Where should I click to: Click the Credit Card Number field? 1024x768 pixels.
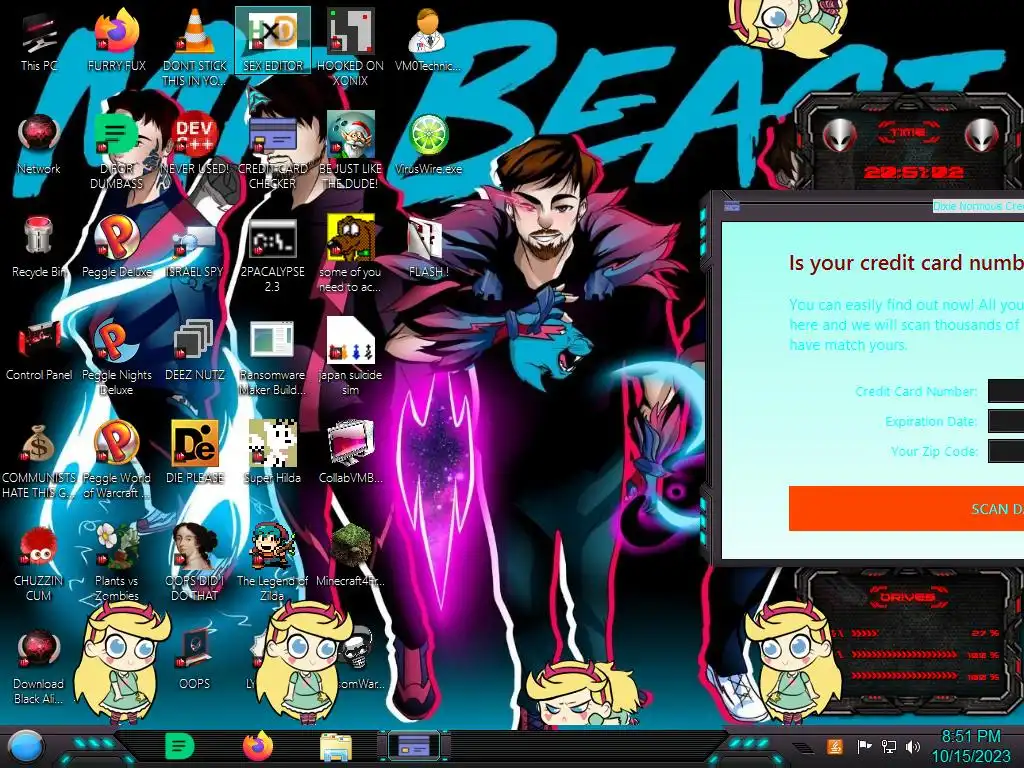[1006, 391]
